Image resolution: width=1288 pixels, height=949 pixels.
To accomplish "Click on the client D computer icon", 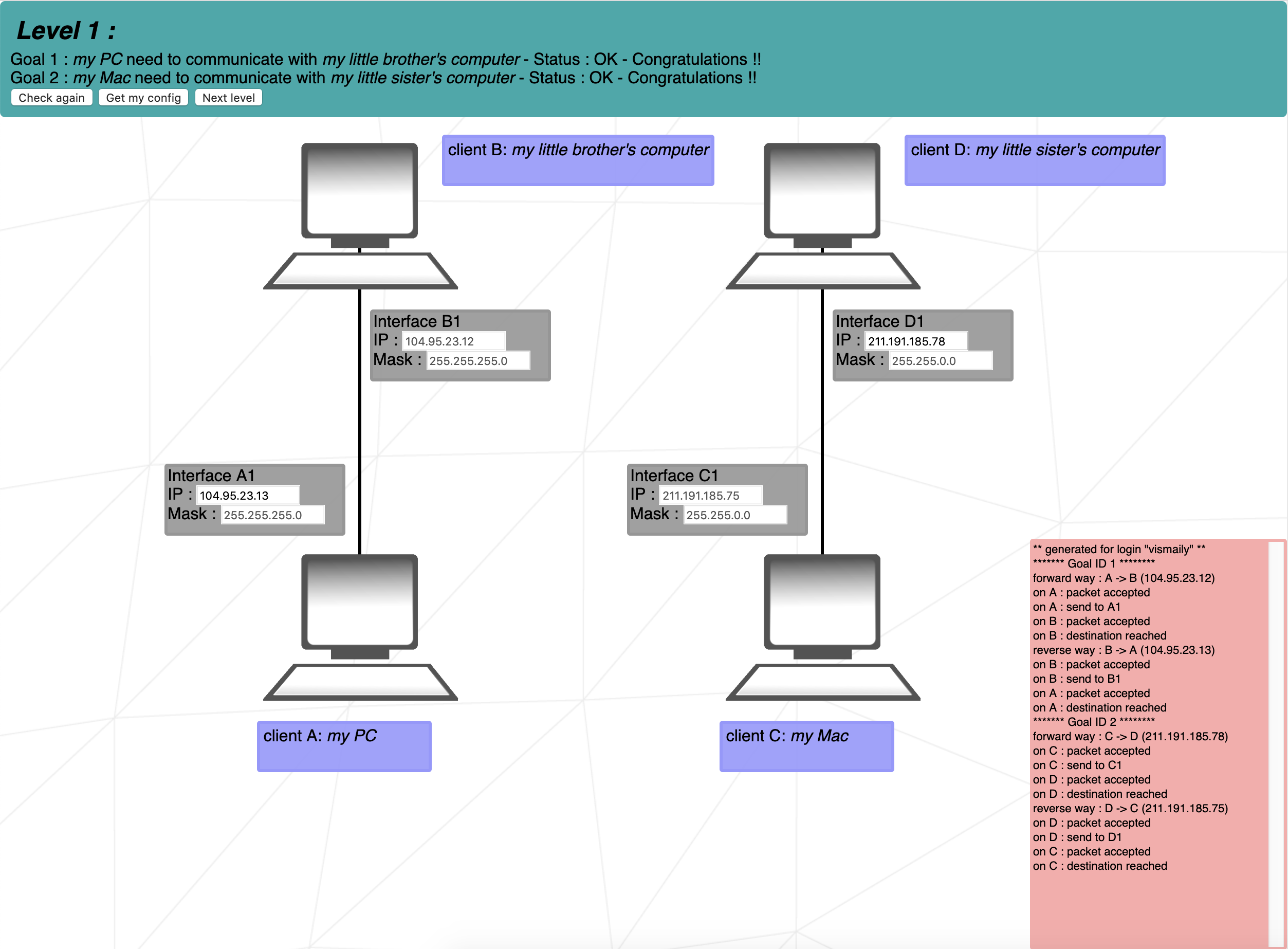I will click(x=820, y=210).
